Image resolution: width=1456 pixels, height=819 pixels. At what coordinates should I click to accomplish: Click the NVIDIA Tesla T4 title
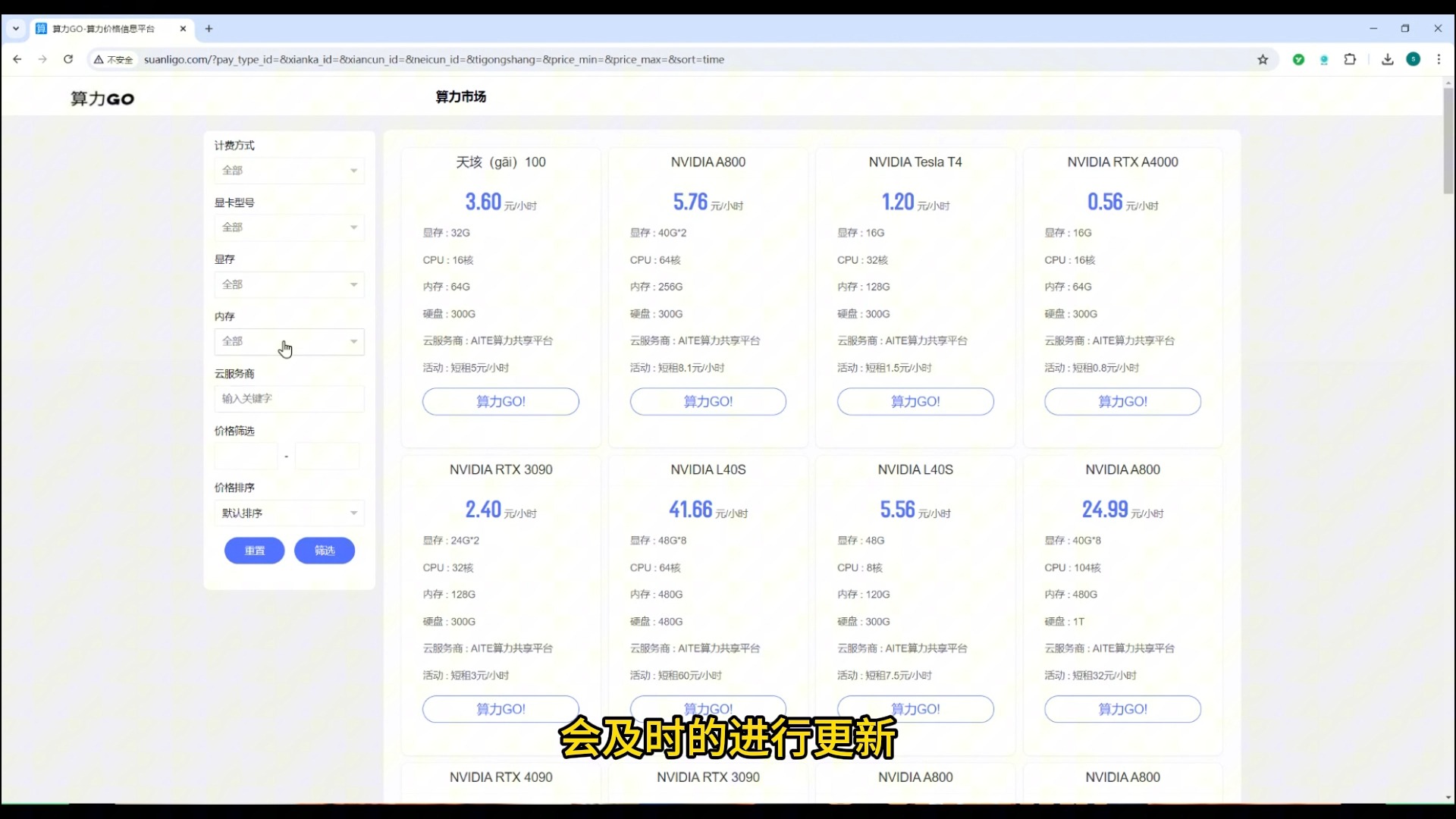click(915, 162)
